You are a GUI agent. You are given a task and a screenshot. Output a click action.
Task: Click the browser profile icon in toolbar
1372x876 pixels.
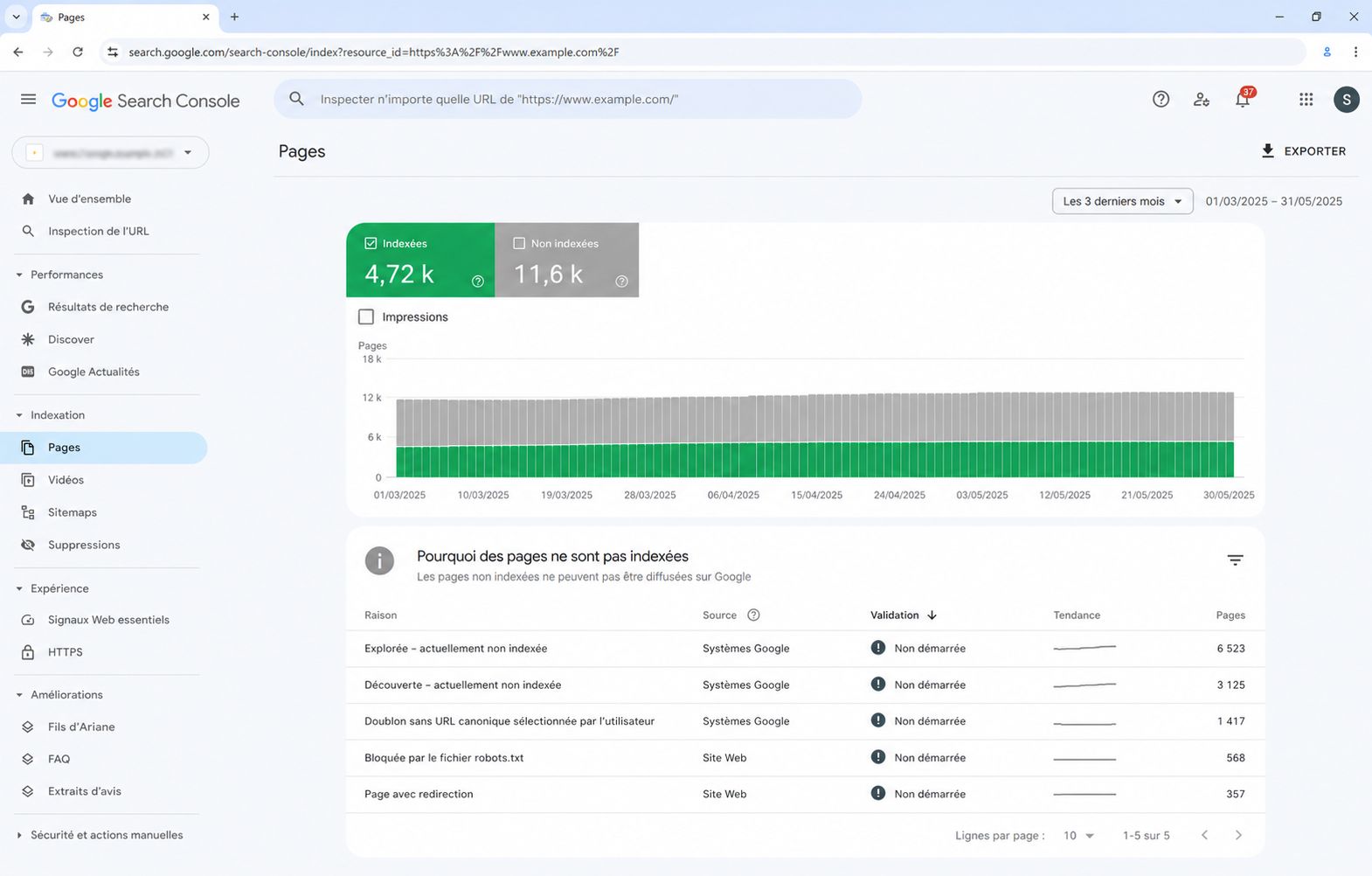coord(1327,52)
